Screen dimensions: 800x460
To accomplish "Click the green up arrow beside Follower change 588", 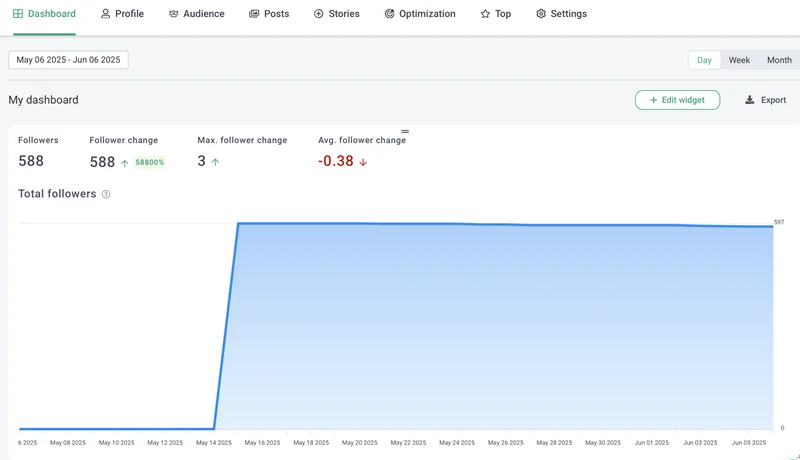I will (x=124, y=163).
